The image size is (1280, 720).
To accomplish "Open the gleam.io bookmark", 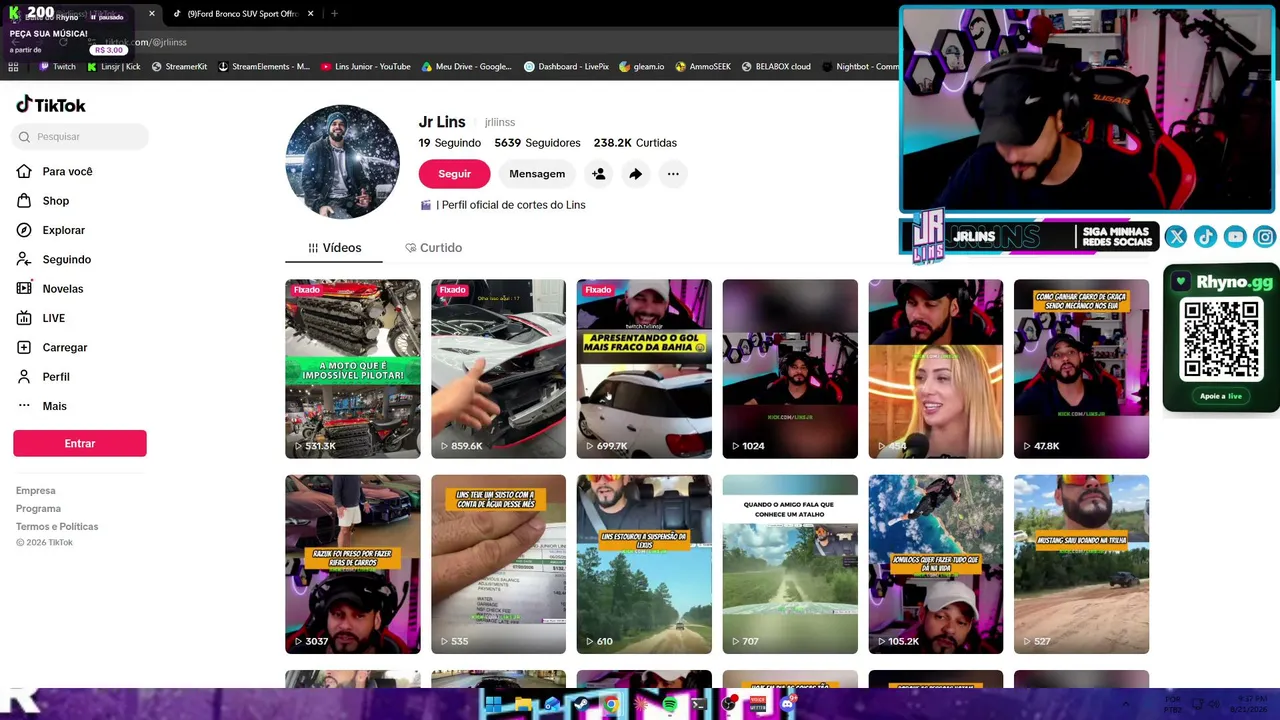I will pos(642,67).
